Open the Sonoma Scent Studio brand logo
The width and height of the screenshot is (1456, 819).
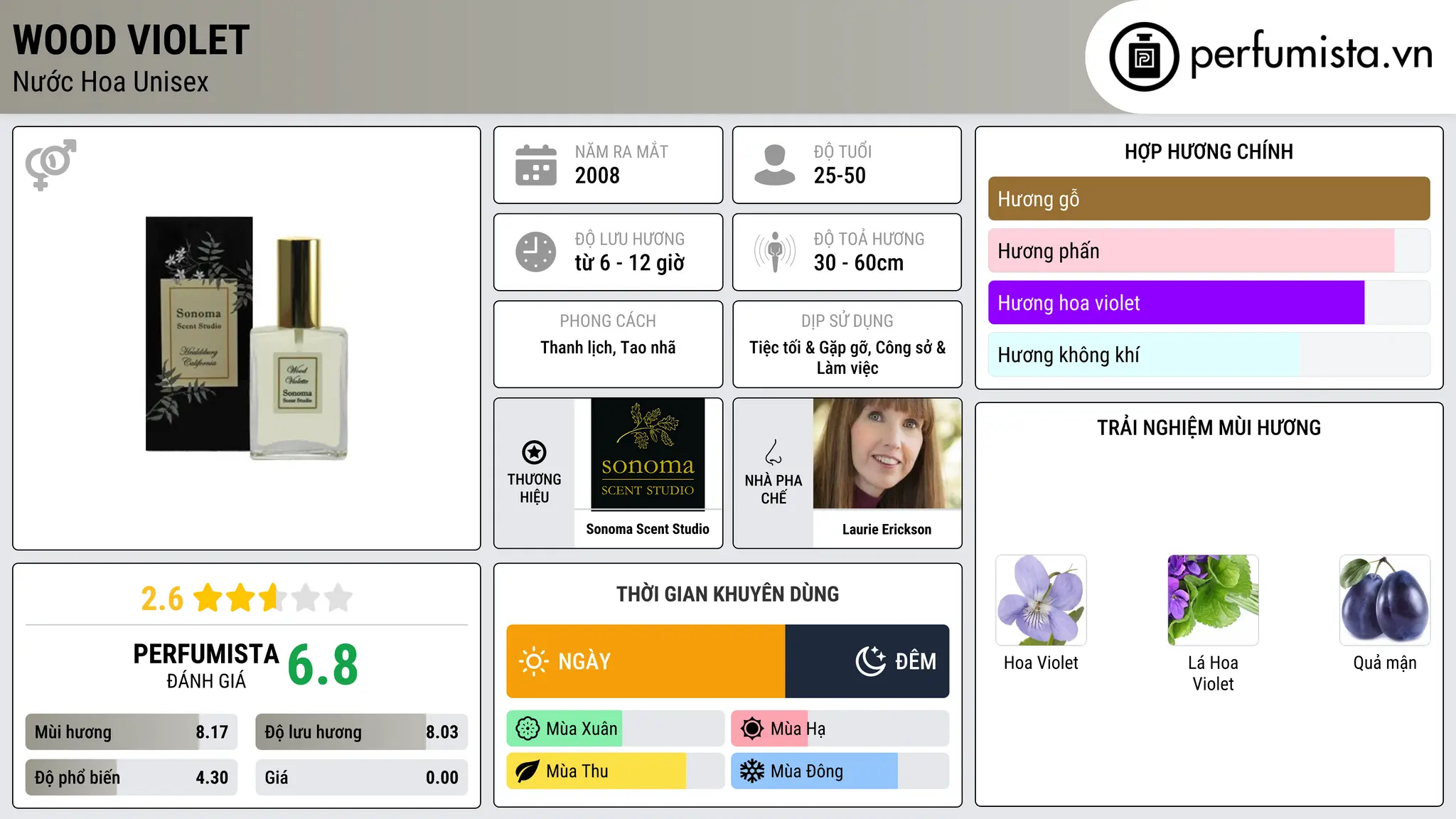pos(648,454)
